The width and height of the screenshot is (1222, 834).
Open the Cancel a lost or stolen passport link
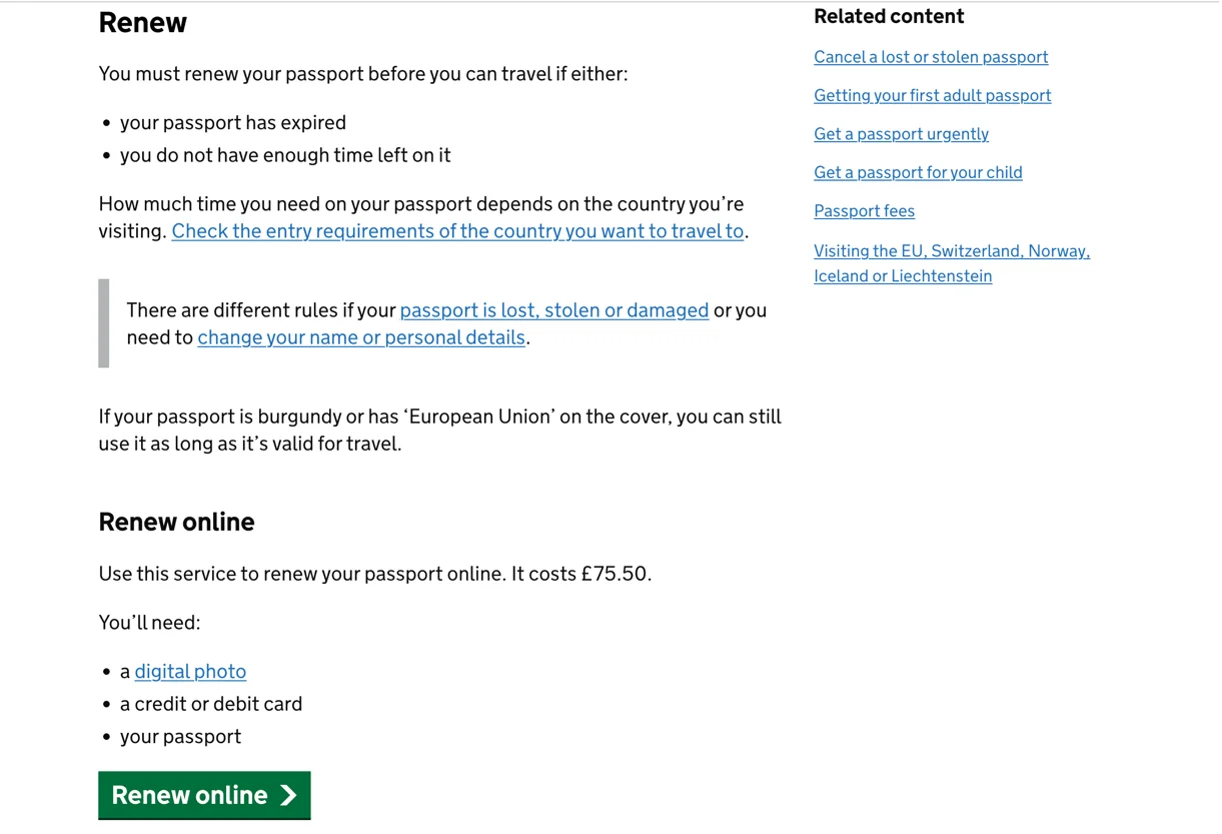[x=930, y=57]
